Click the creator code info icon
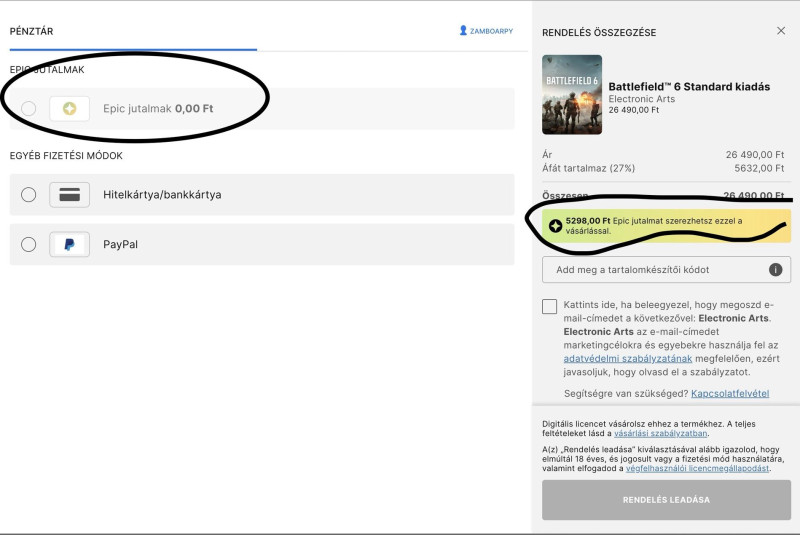The width and height of the screenshot is (800, 535). [x=776, y=270]
